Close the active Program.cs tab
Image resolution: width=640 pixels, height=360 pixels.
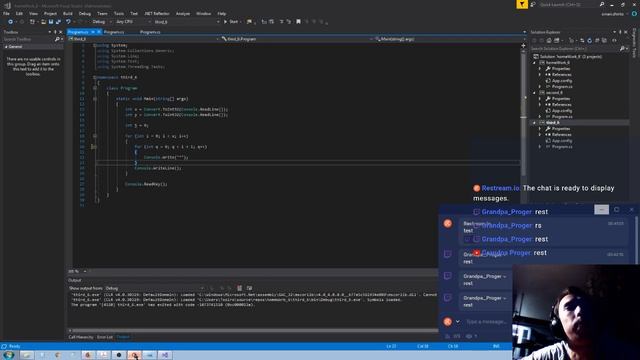[99, 32]
